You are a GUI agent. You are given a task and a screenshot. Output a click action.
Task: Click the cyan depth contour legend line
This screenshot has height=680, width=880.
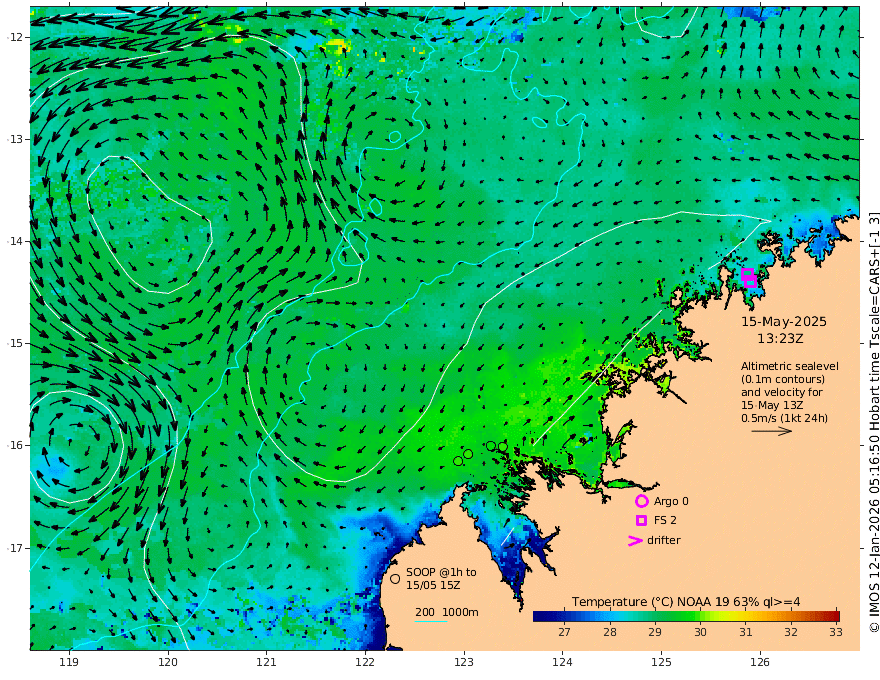tap(431, 621)
